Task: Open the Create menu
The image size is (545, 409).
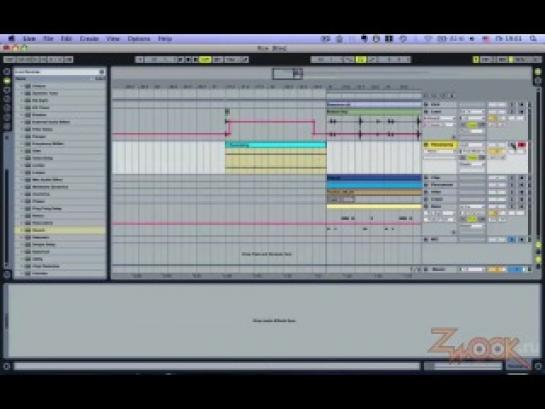Action: [x=89, y=39]
